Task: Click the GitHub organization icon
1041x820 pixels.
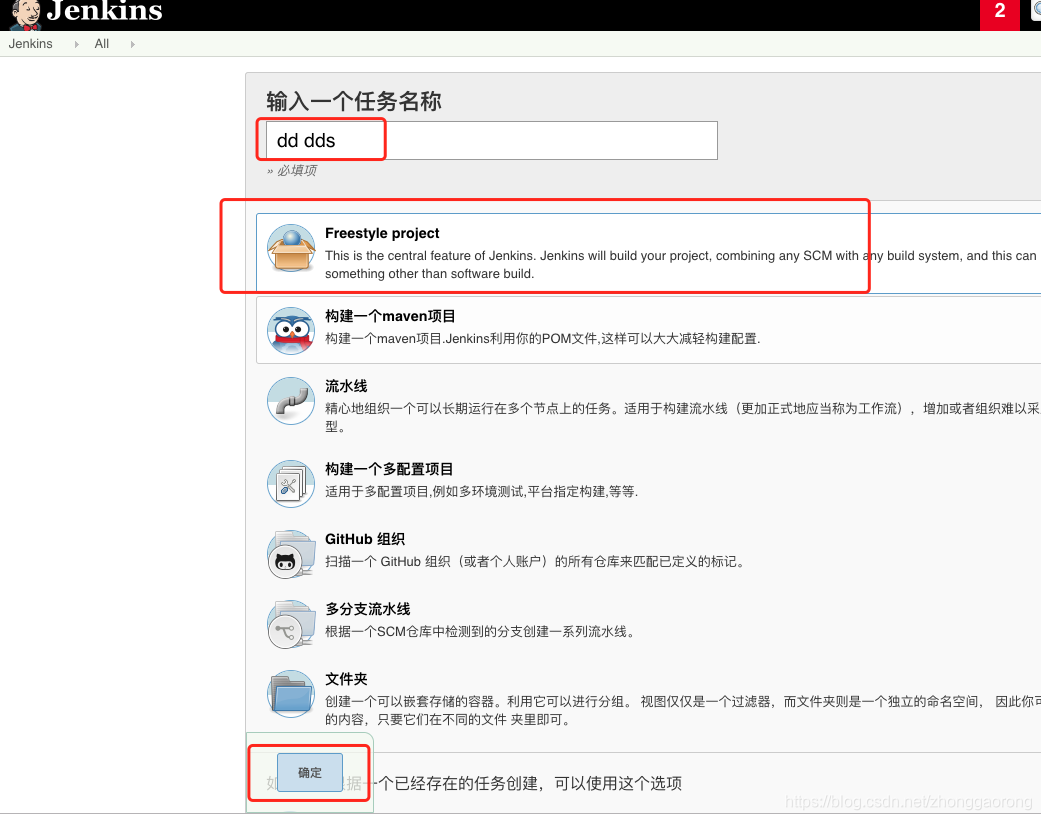Action: click(x=291, y=554)
